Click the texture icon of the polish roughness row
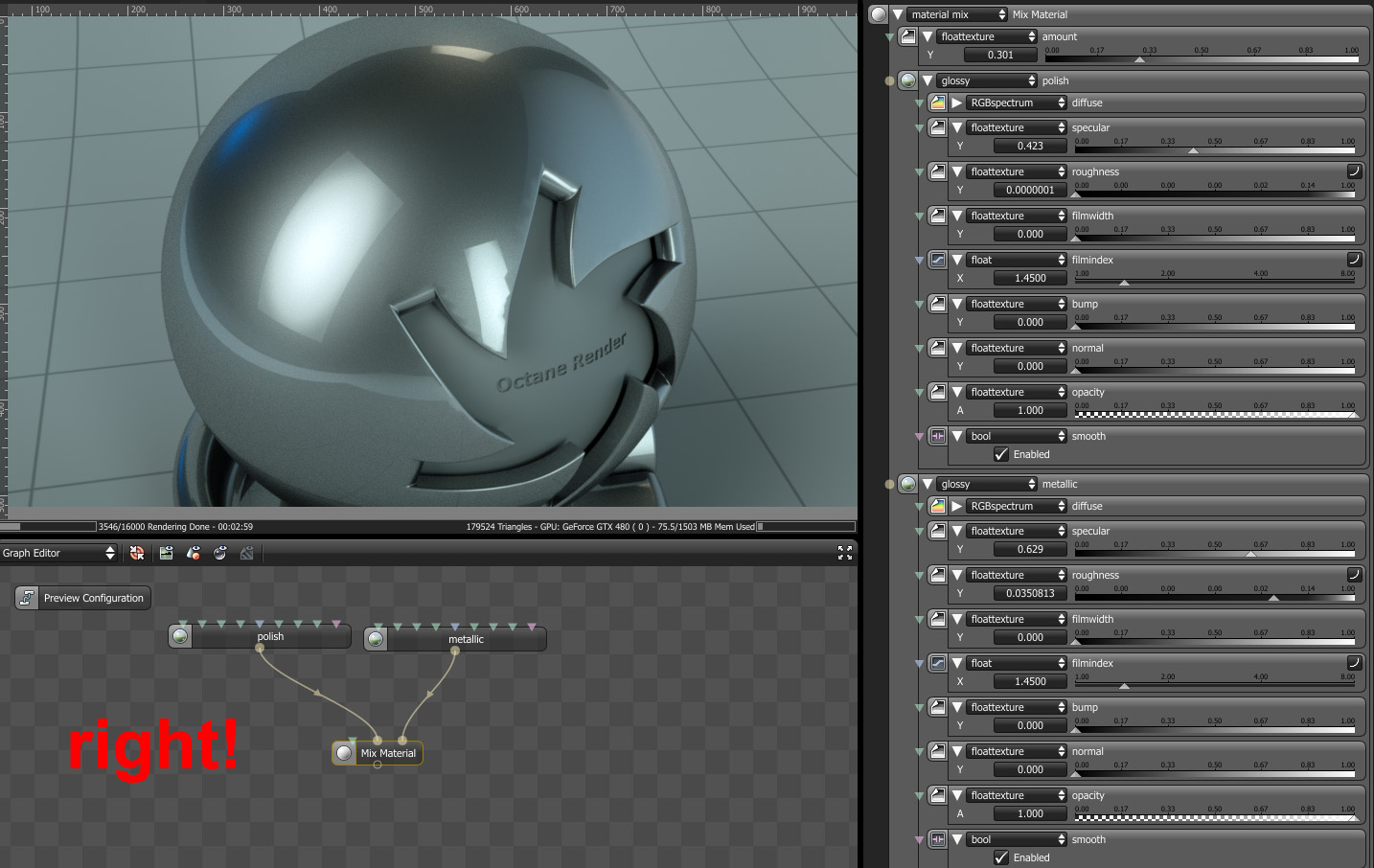 [x=937, y=171]
